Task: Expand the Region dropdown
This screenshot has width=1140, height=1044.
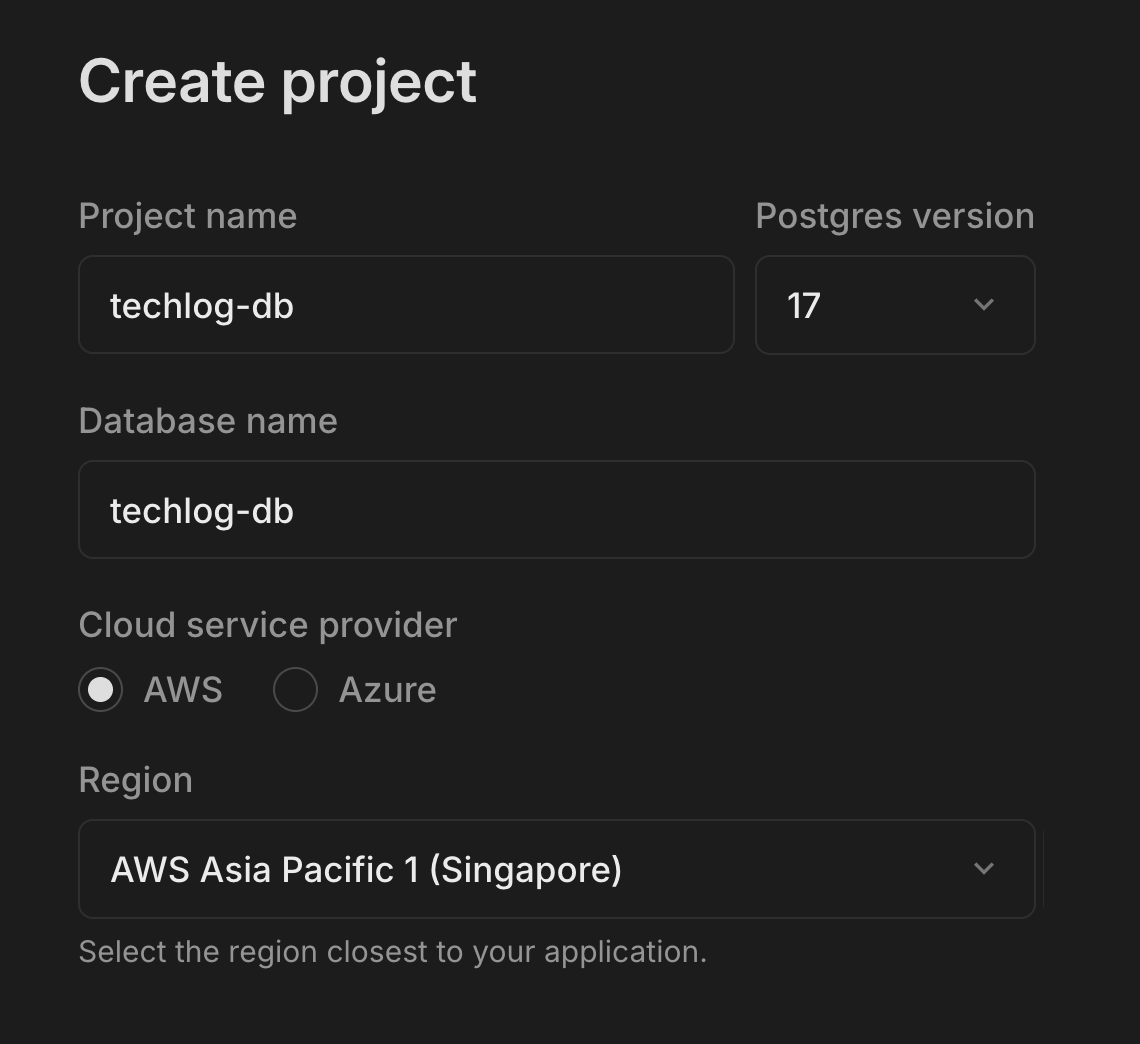Action: 556,869
